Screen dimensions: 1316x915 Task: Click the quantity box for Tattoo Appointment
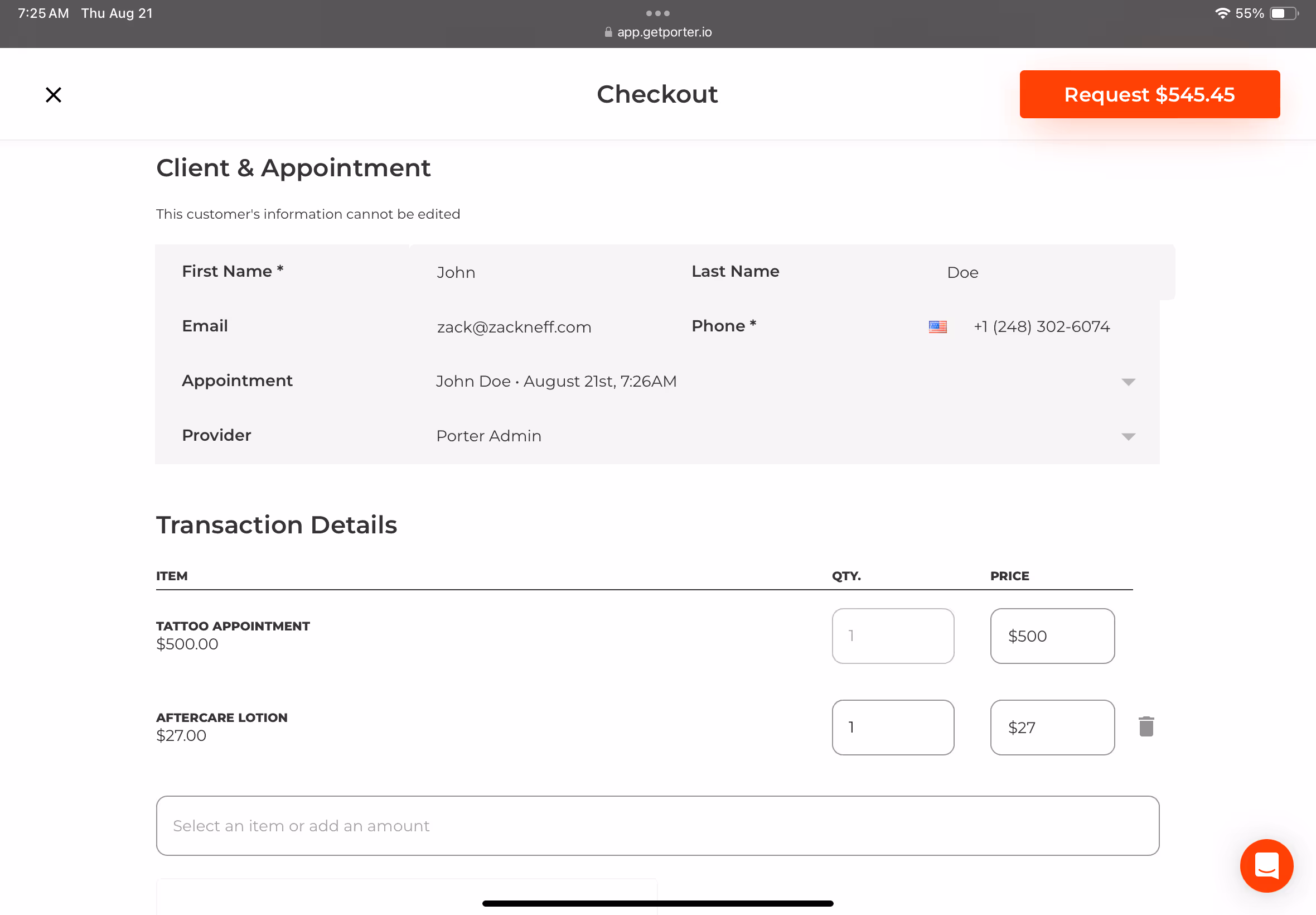[x=893, y=636]
